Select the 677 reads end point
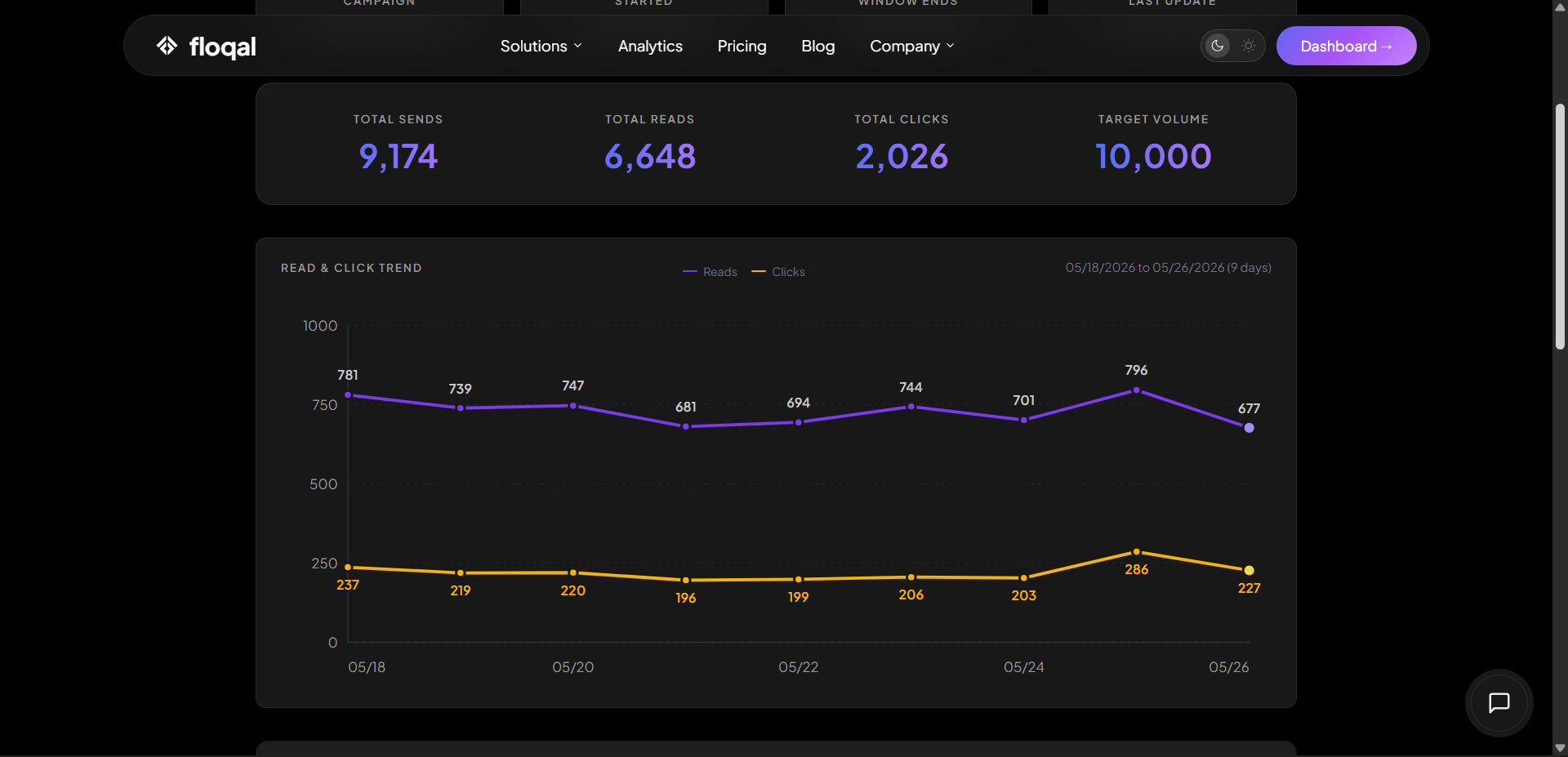 1249,428
